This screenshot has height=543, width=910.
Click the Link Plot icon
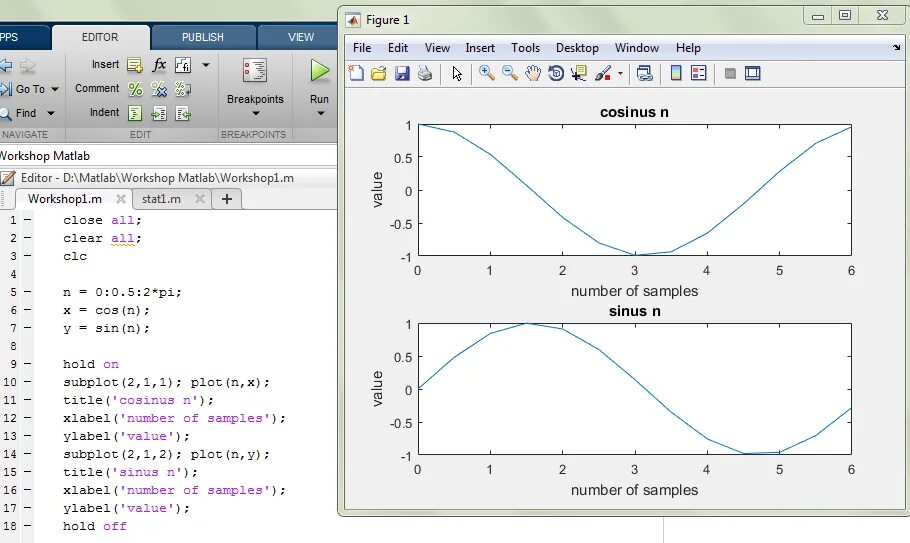pyautogui.click(x=645, y=73)
